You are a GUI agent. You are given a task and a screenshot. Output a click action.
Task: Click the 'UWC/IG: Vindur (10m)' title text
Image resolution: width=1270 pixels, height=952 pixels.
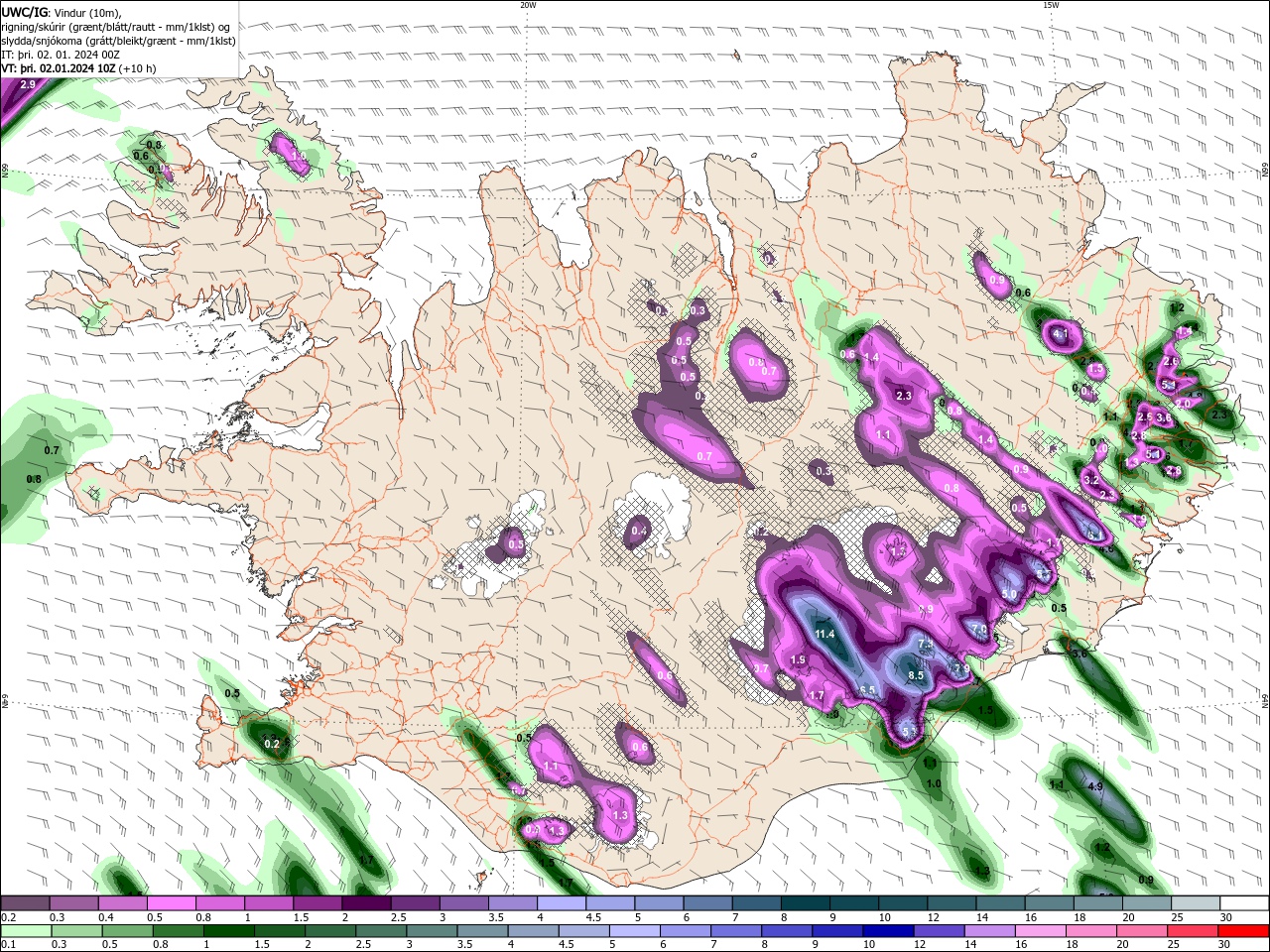[x=62, y=12]
